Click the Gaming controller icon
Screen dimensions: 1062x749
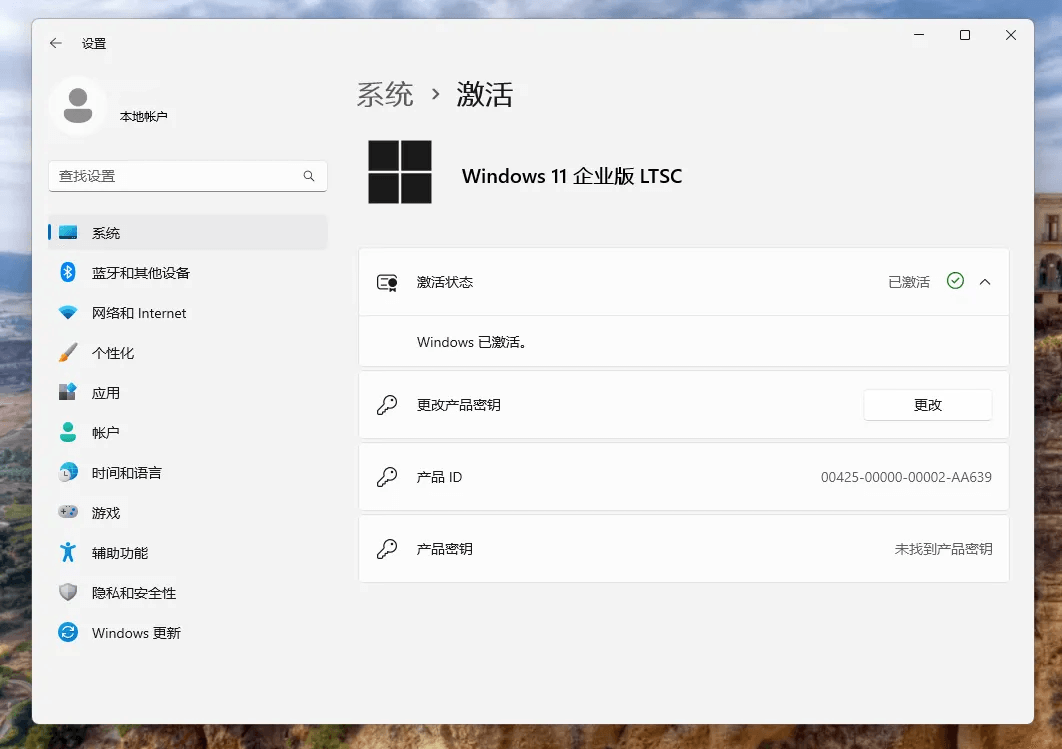[x=68, y=512]
